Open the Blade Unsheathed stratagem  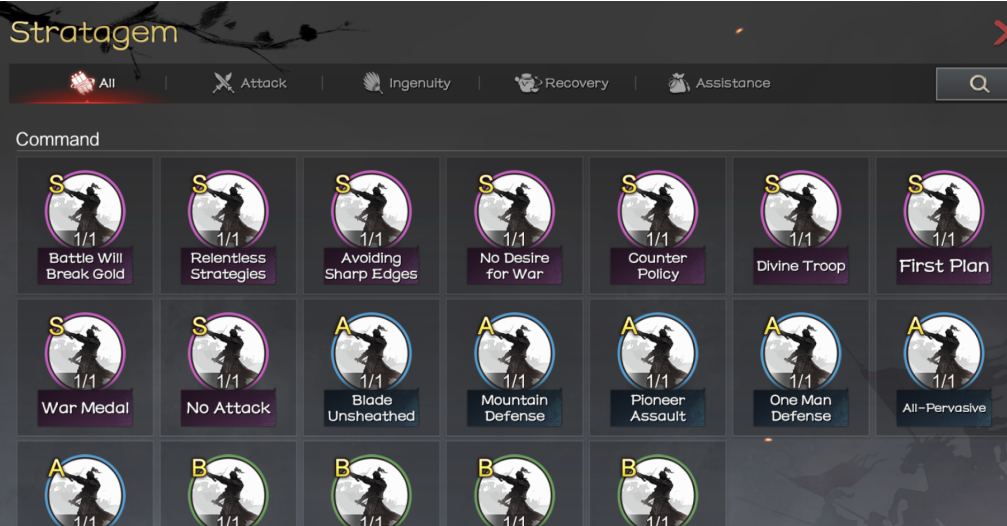click(371, 367)
